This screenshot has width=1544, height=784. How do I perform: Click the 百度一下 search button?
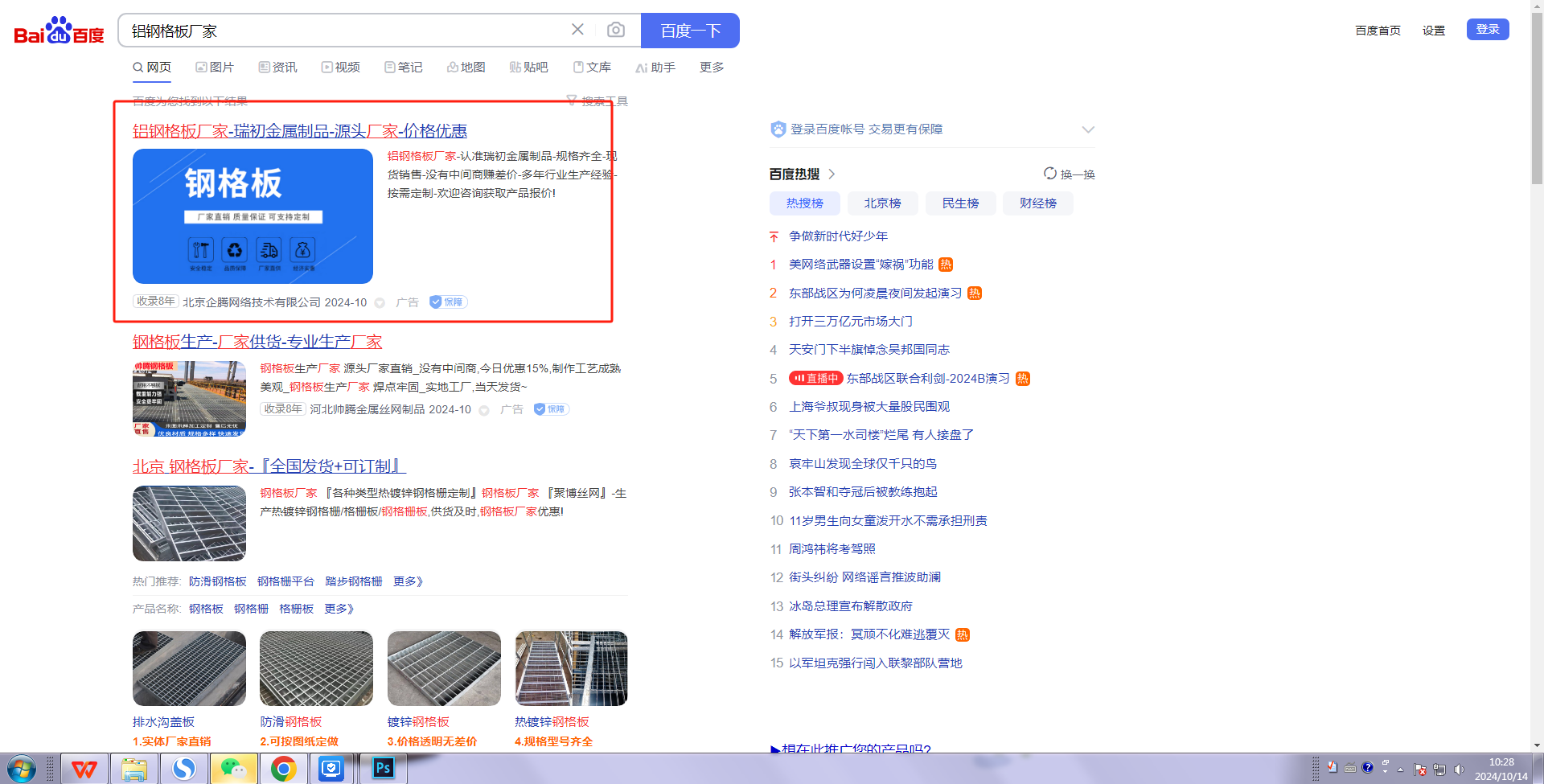[690, 31]
